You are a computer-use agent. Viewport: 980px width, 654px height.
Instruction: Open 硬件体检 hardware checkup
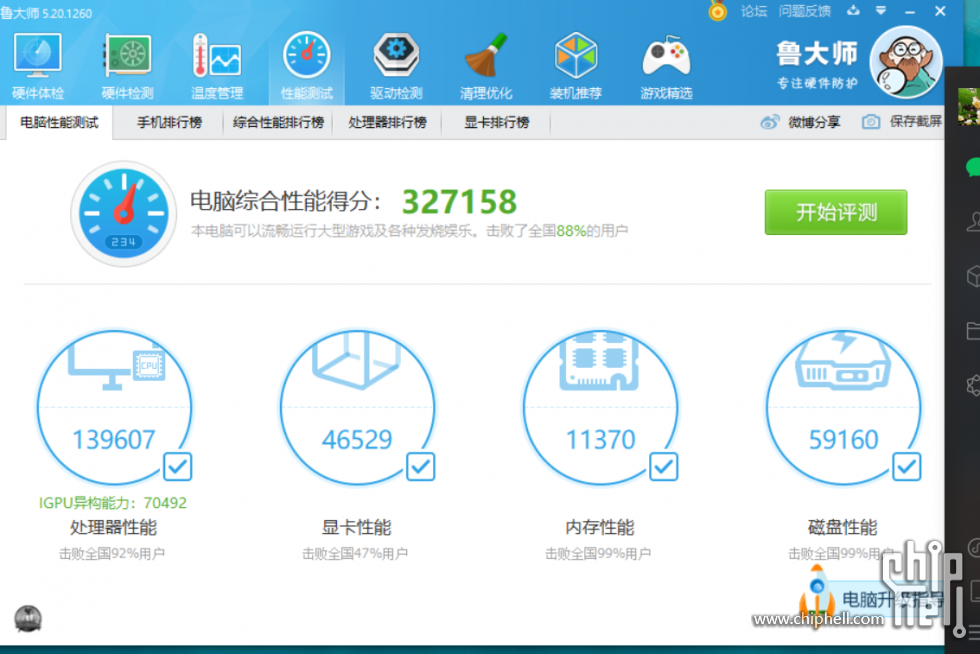click(x=38, y=66)
